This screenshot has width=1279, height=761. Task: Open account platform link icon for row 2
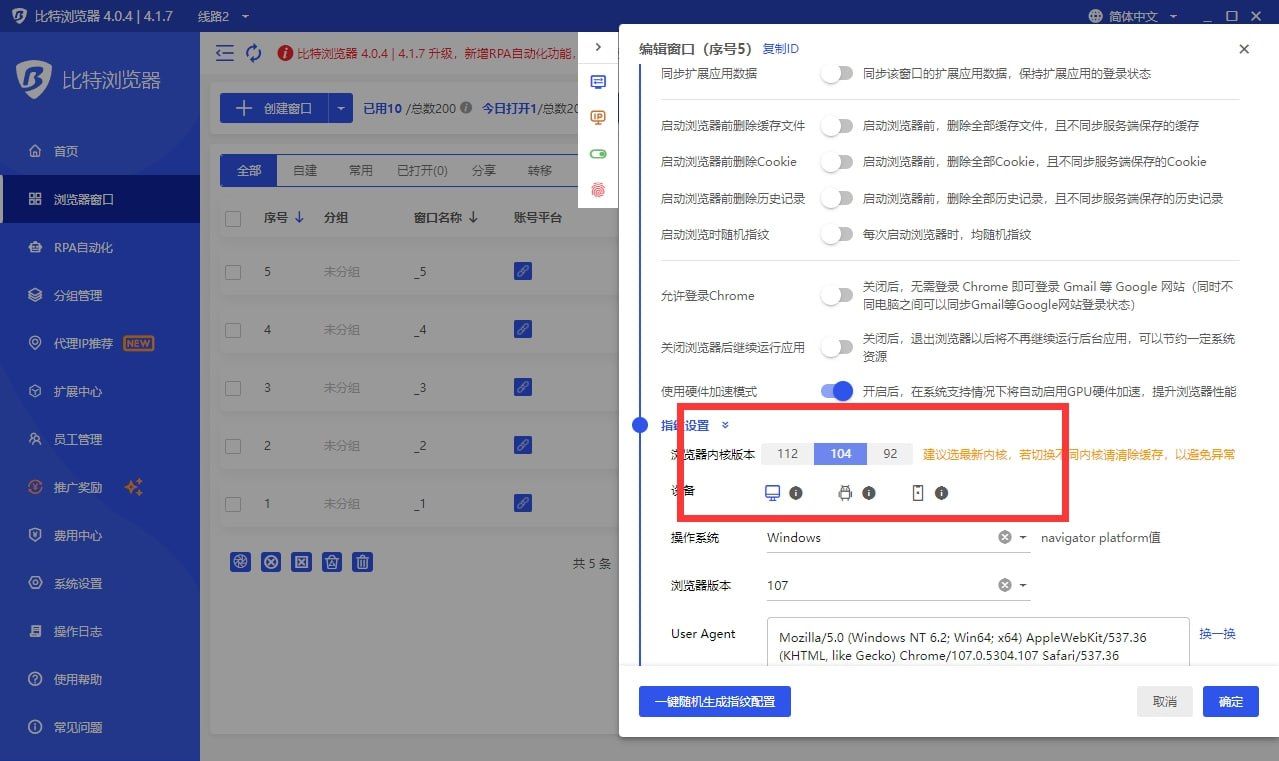pos(522,445)
